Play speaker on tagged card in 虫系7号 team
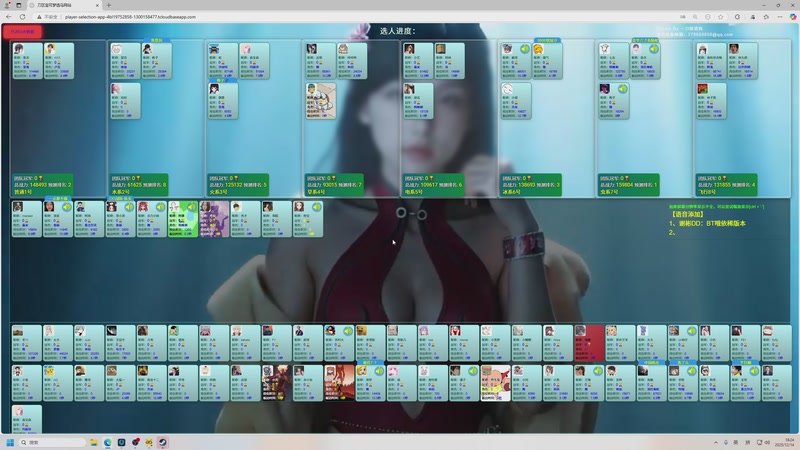 point(654,49)
